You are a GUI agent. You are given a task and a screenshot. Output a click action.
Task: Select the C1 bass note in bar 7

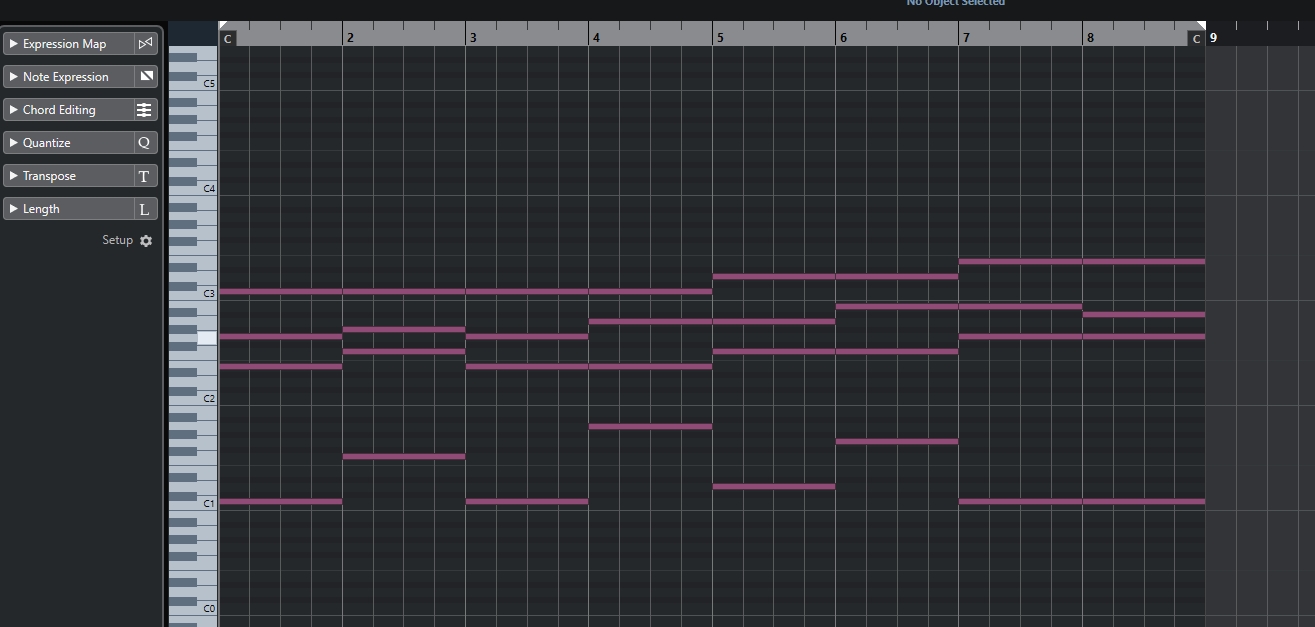(1020, 501)
